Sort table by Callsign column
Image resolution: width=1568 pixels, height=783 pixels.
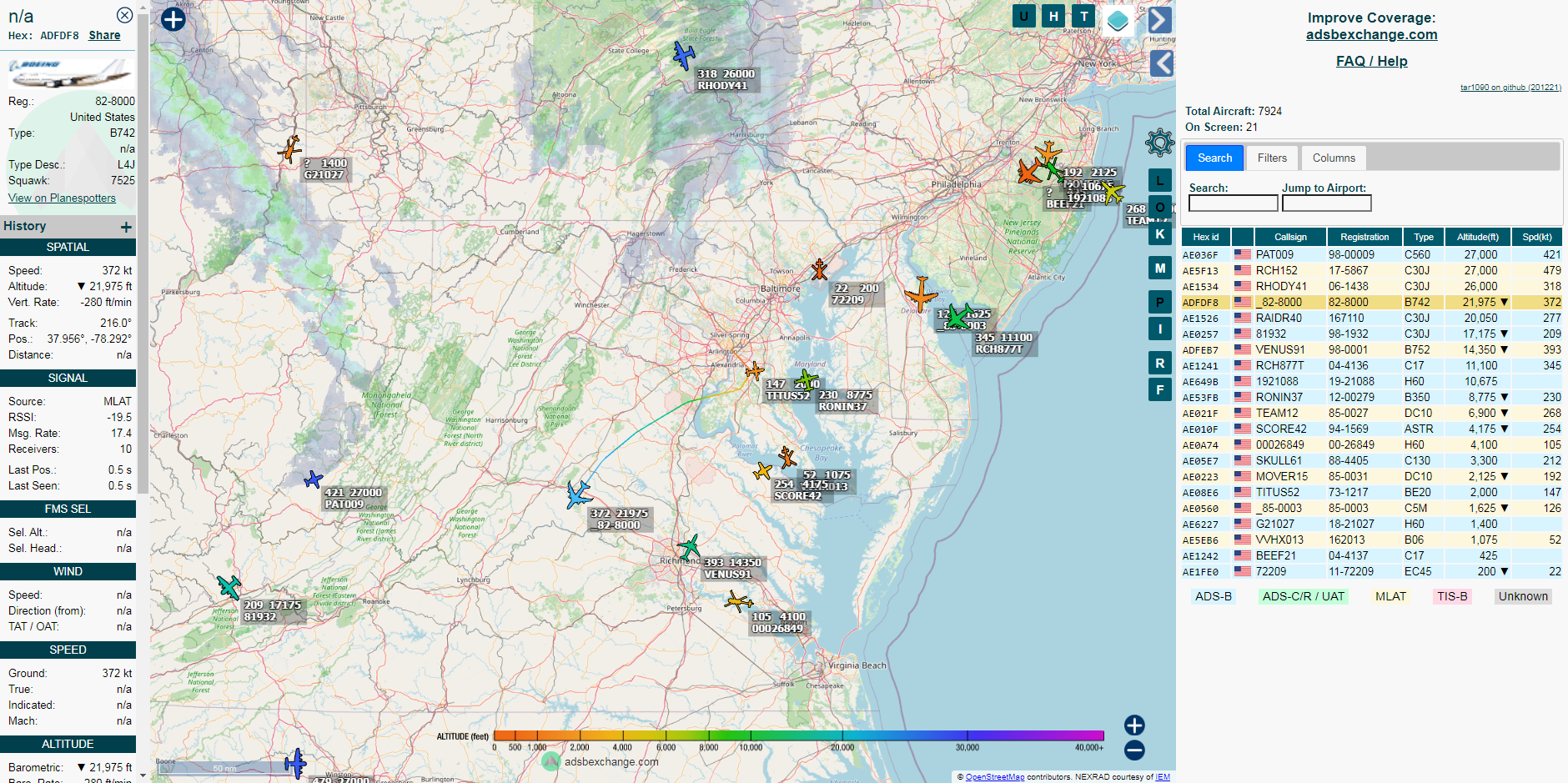pyautogui.click(x=1290, y=237)
